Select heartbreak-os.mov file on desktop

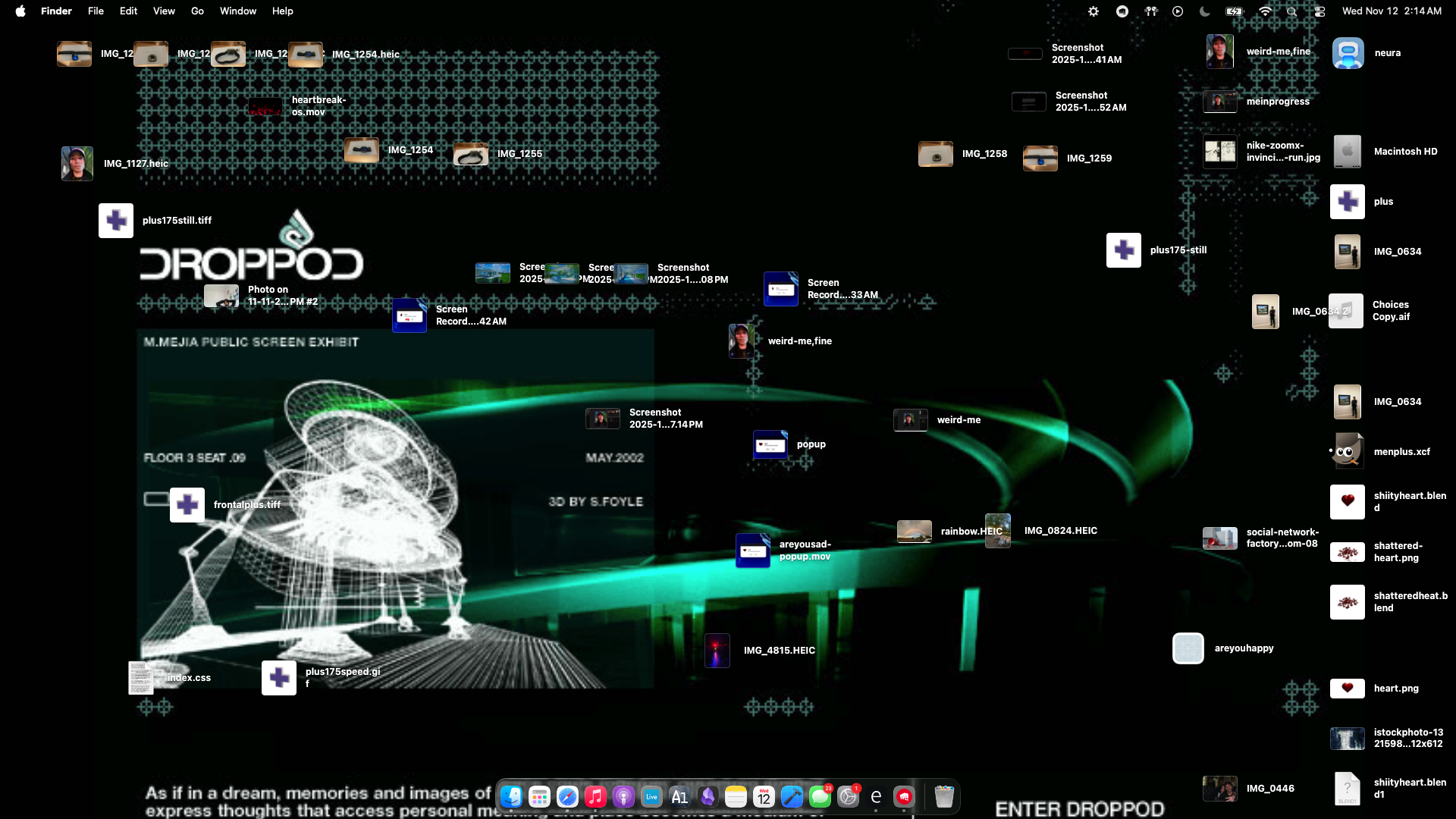pyautogui.click(x=266, y=106)
